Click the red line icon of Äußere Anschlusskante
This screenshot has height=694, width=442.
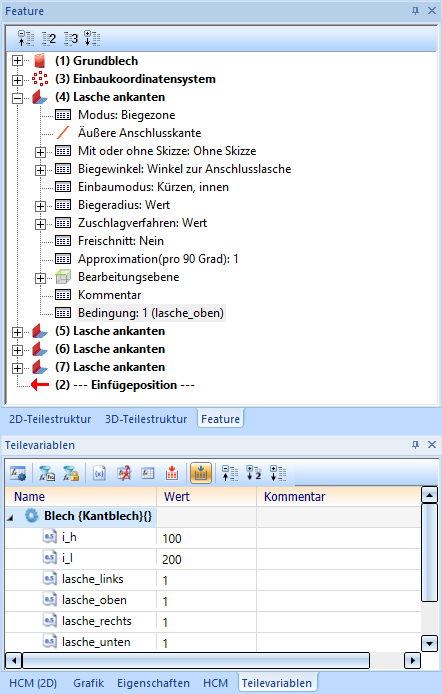point(63,133)
